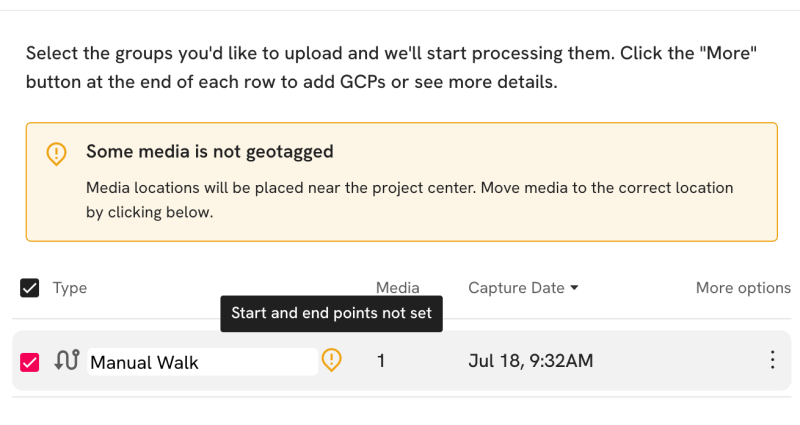Click the Jul 18, 9:32AM capture date

point(531,361)
